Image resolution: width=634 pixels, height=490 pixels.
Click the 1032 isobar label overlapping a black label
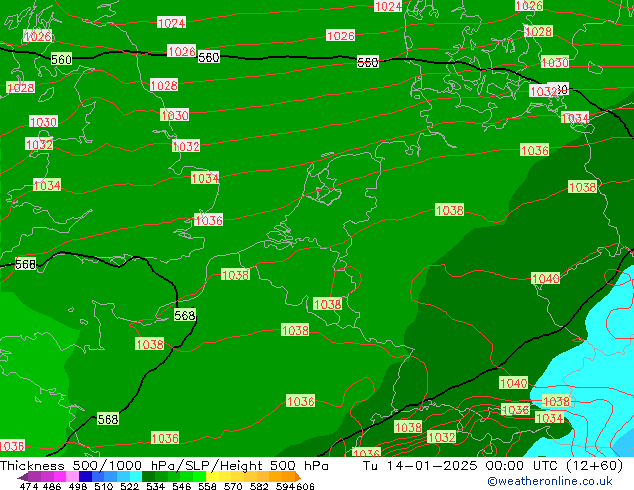(543, 91)
